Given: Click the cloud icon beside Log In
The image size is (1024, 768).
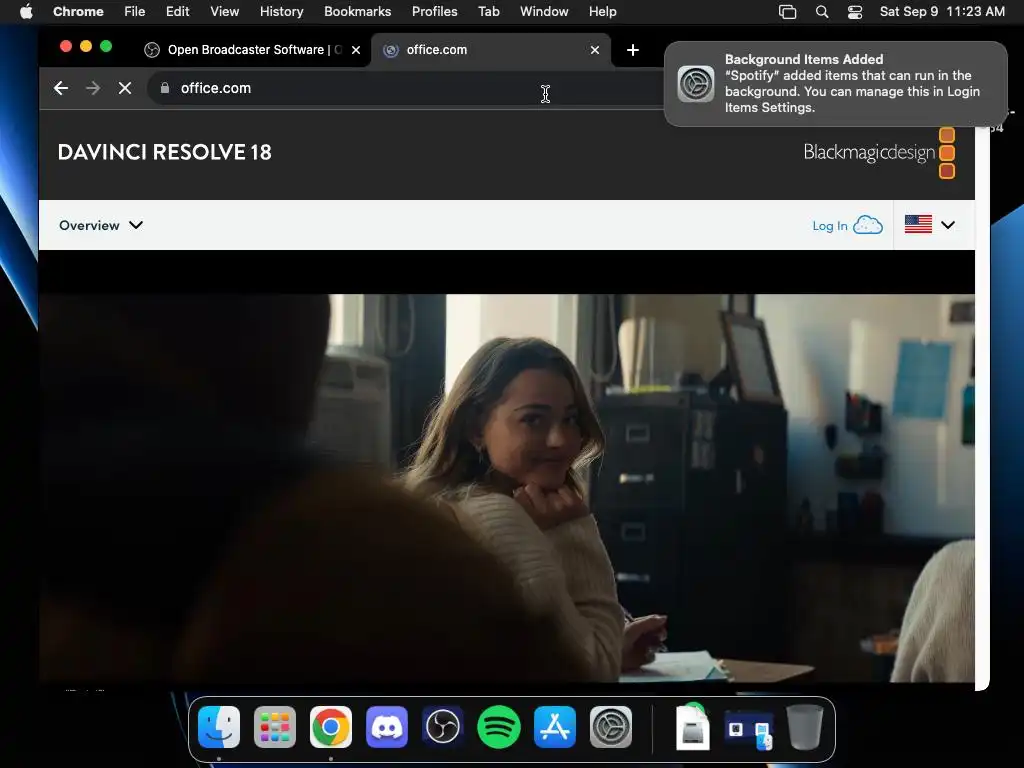Looking at the screenshot, I should 868,225.
